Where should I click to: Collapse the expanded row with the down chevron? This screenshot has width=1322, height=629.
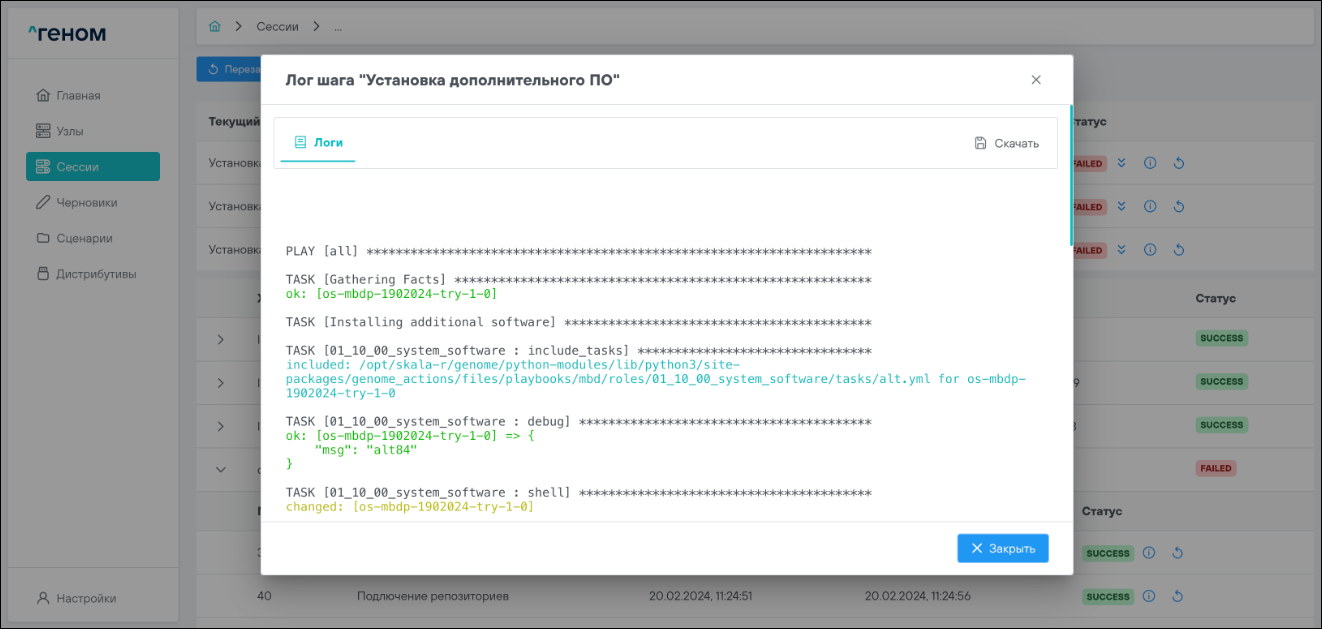click(221, 469)
